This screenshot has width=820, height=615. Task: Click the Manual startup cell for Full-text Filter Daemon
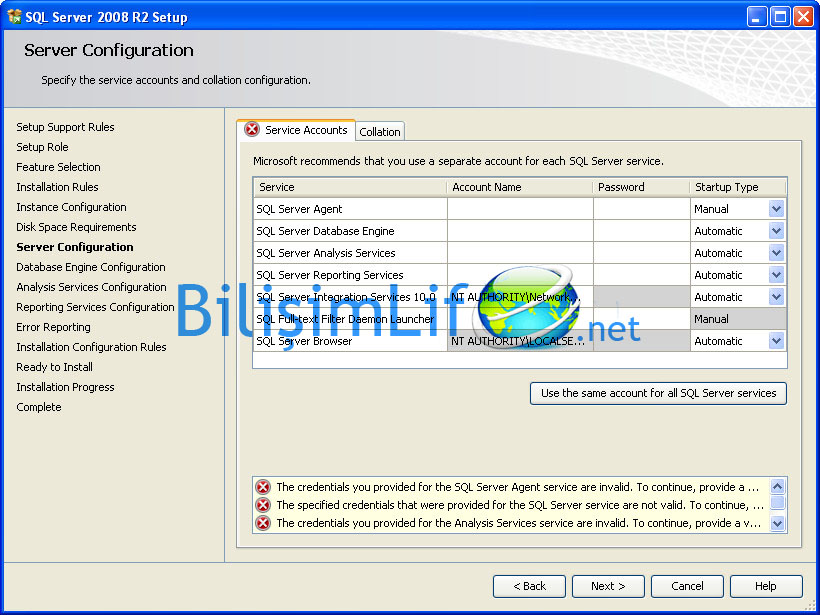[x=738, y=319]
